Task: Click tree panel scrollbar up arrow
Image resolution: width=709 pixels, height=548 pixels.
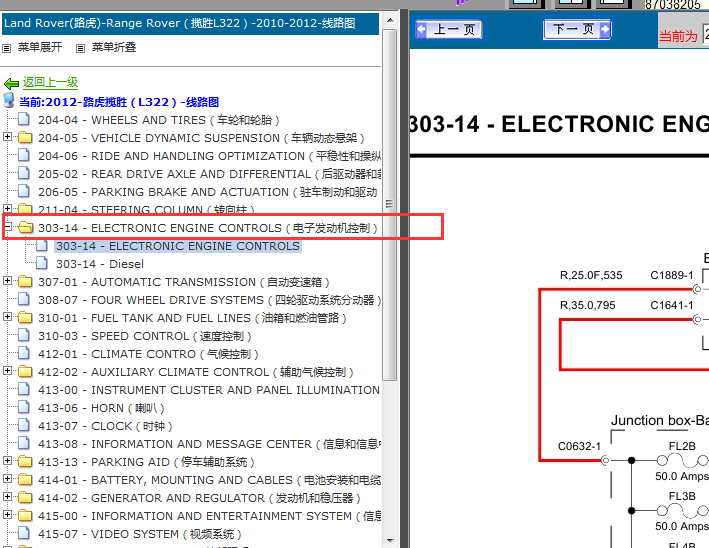Action: (390, 20)
